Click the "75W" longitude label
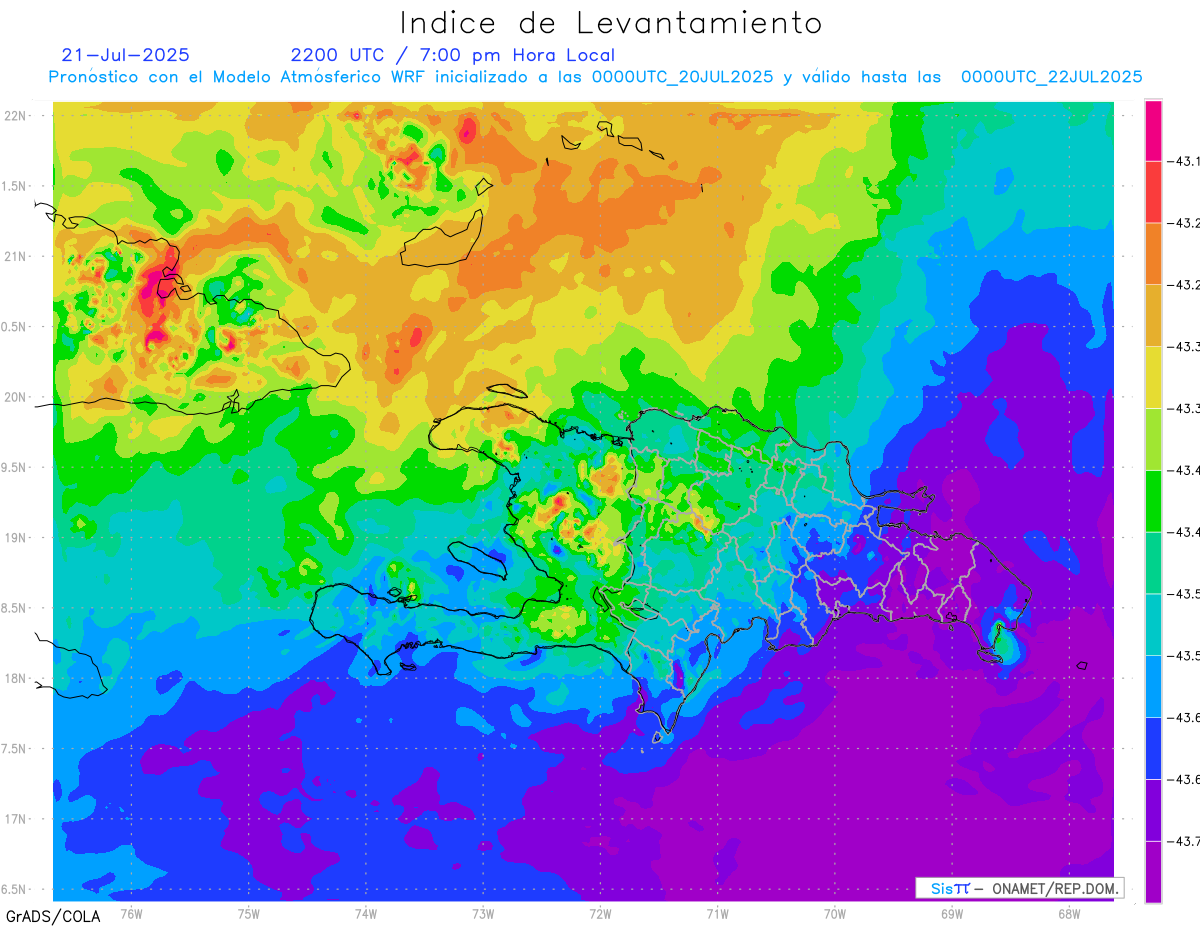This screenshot has height=927, width=1200. pyautogui.click(x=249, y=913)
